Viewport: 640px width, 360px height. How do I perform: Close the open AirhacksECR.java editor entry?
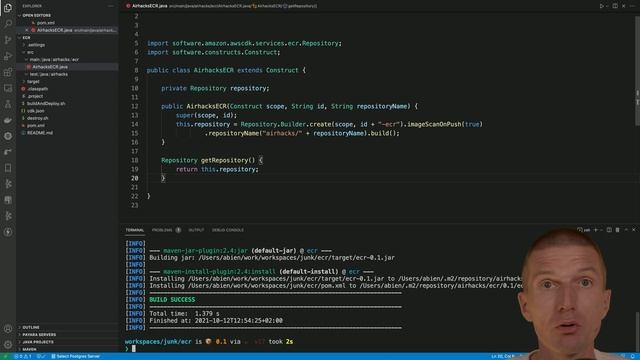pos(27,30)
